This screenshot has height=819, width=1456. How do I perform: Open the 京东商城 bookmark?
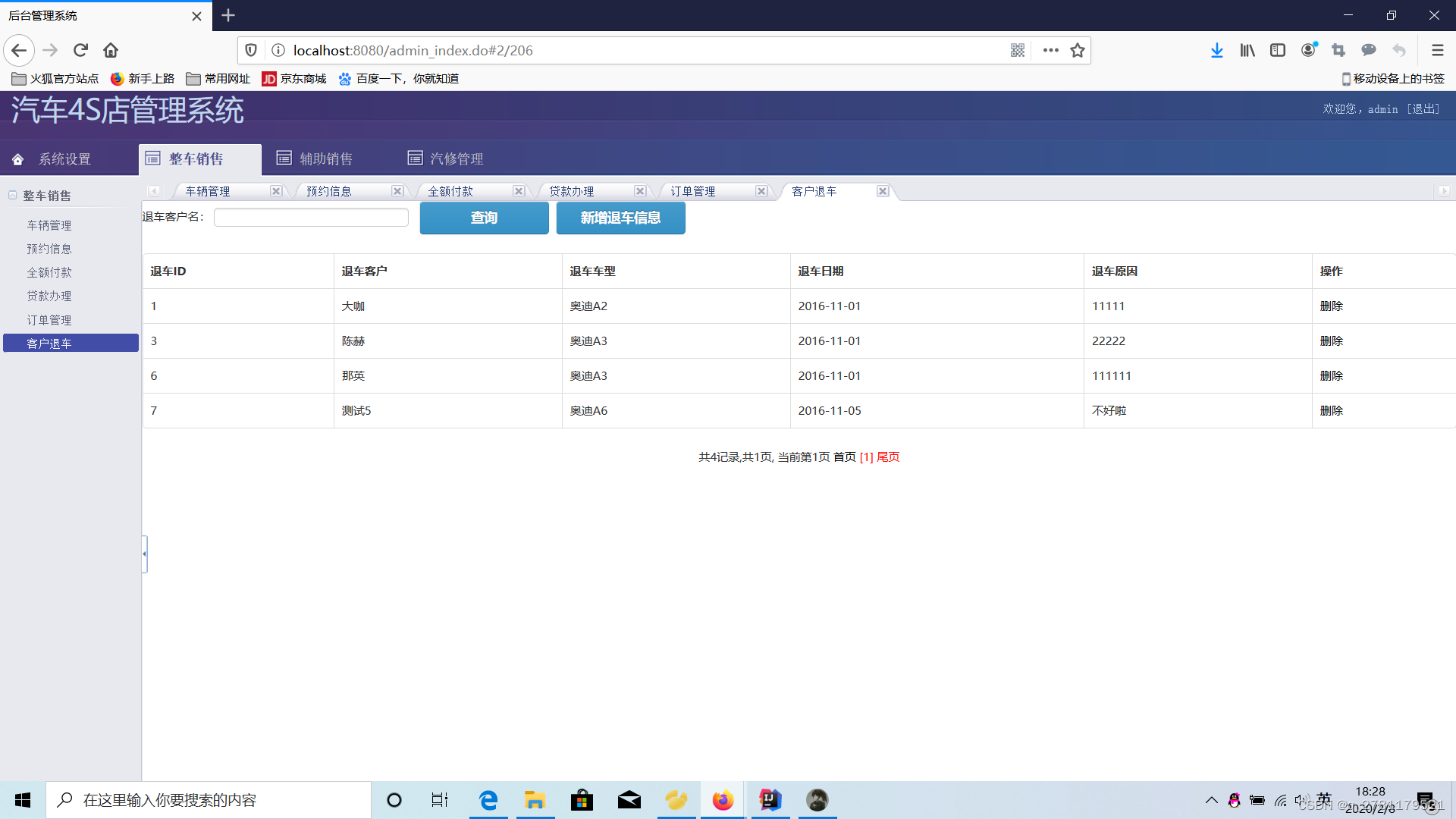(294, 79)
